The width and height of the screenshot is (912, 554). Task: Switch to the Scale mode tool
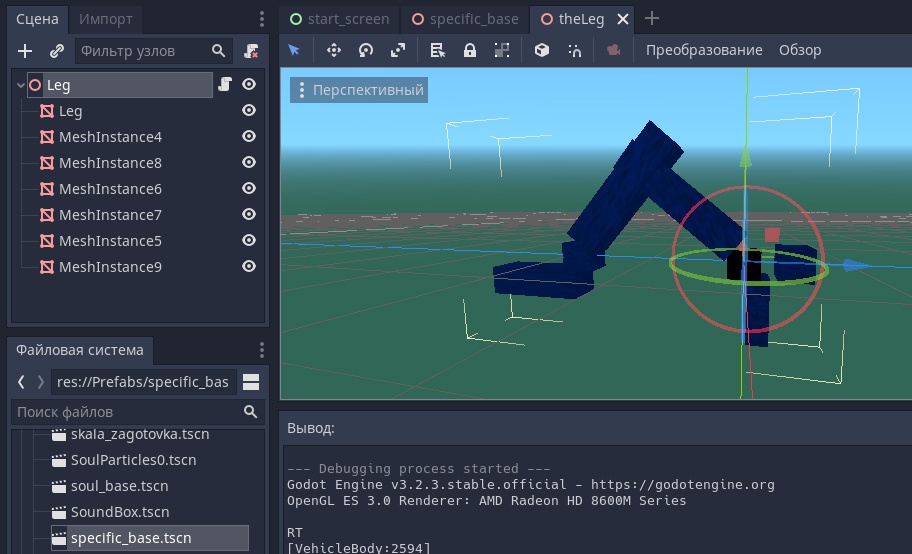coord(398,50)
